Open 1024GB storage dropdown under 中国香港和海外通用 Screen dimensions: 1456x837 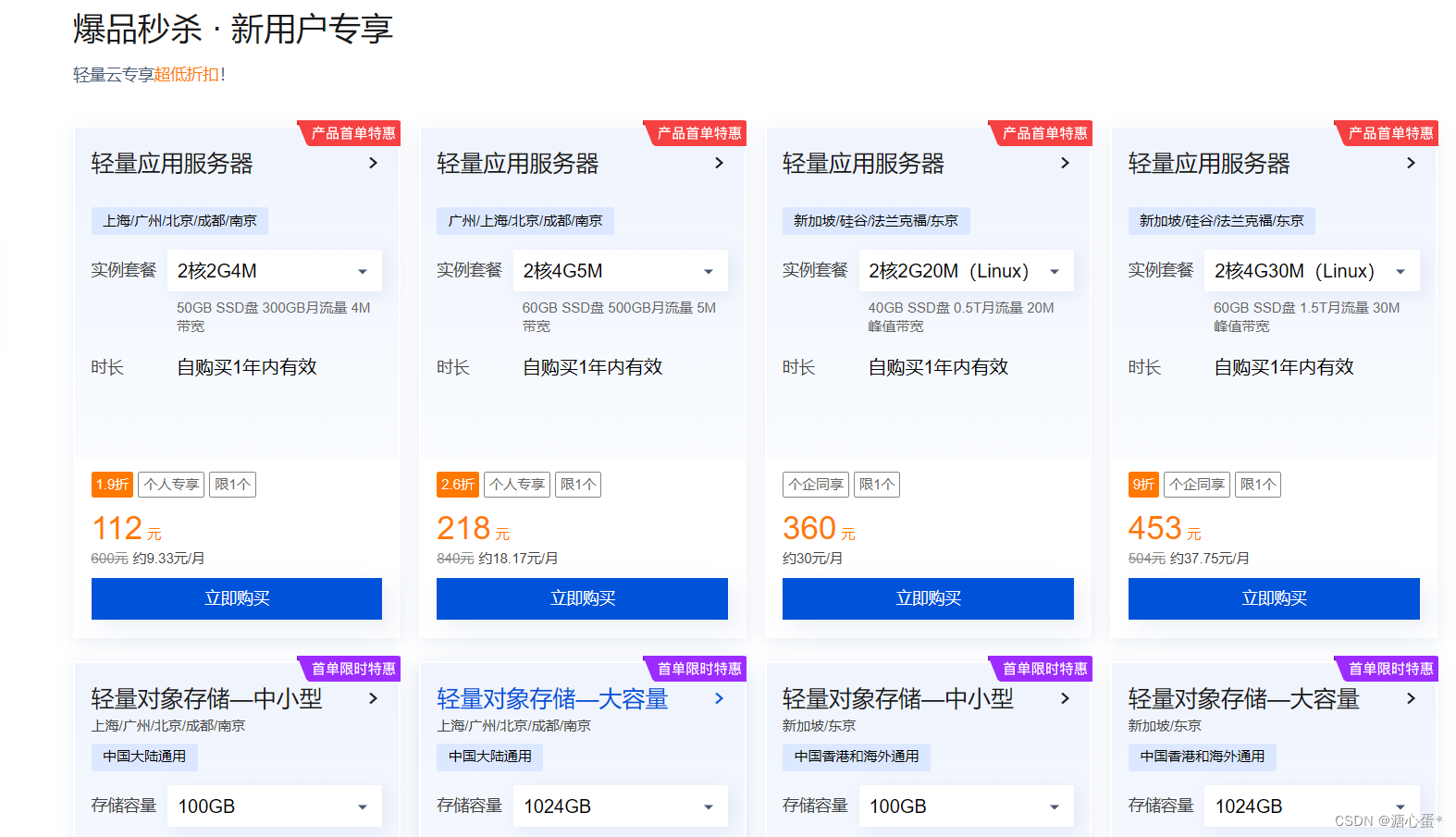tap(1312, 806)
